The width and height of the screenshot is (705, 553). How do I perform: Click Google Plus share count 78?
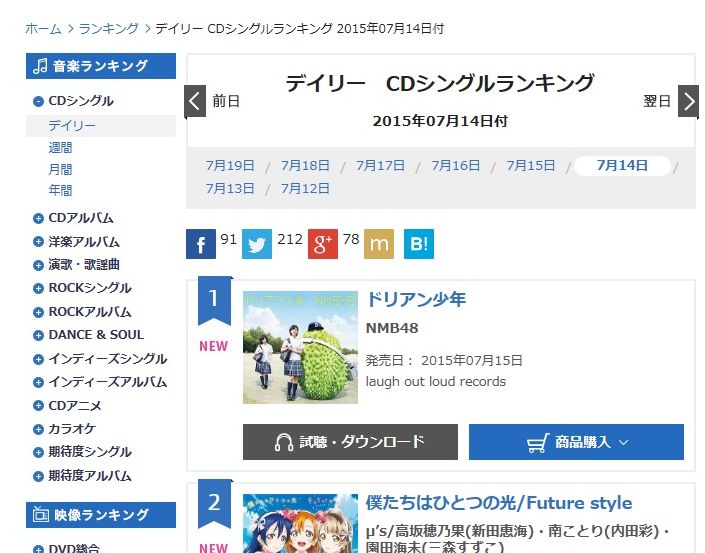point(351,239)
